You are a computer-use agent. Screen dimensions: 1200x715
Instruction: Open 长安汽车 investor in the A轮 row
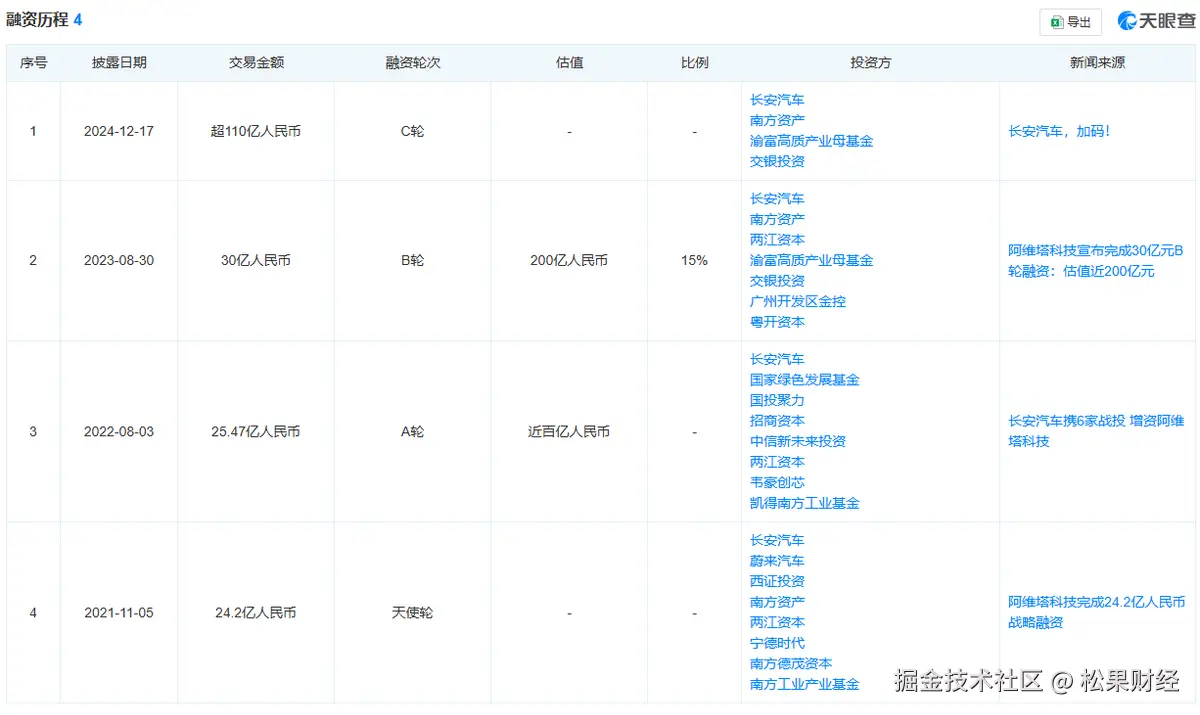pyautogui.click(x=777, y=359)
